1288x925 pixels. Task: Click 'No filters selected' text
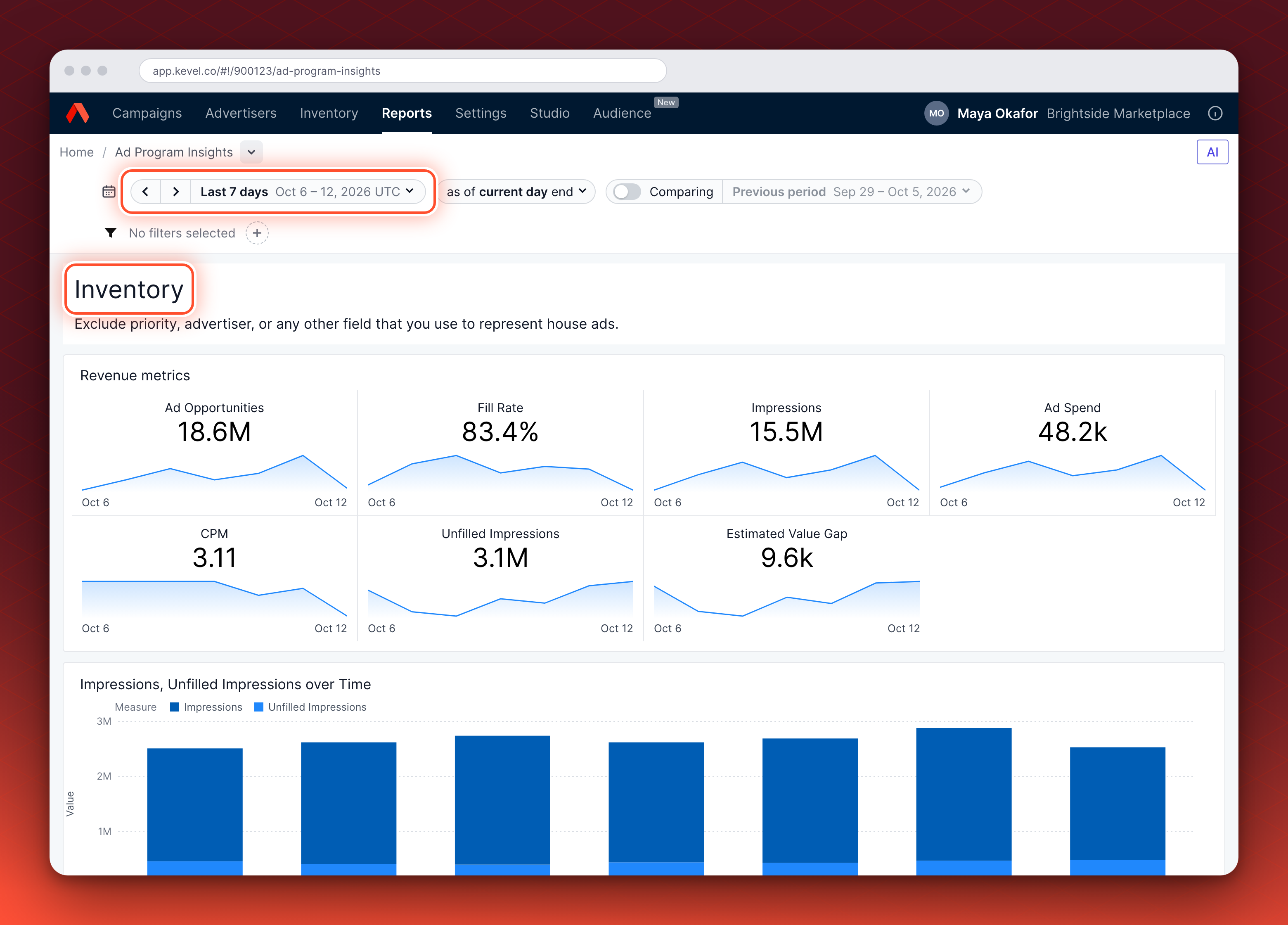coord(182,233)
